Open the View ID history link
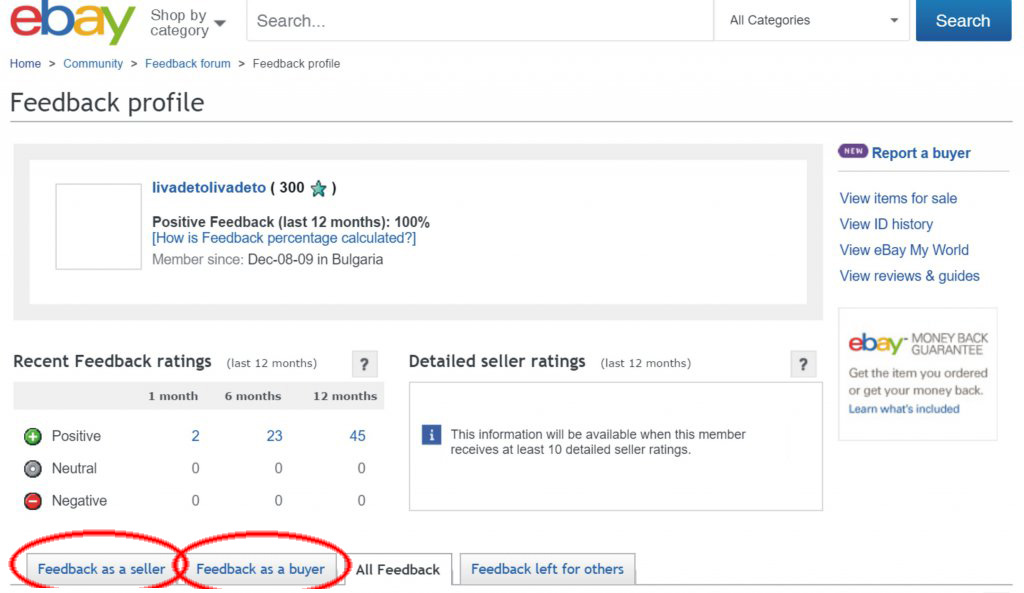 (x=886, y=224)
